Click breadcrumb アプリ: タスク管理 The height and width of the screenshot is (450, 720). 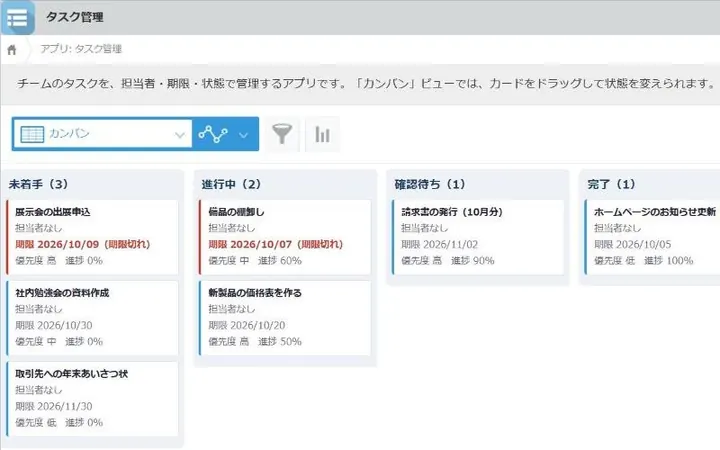pyautogui.click(x=81, y=49)
